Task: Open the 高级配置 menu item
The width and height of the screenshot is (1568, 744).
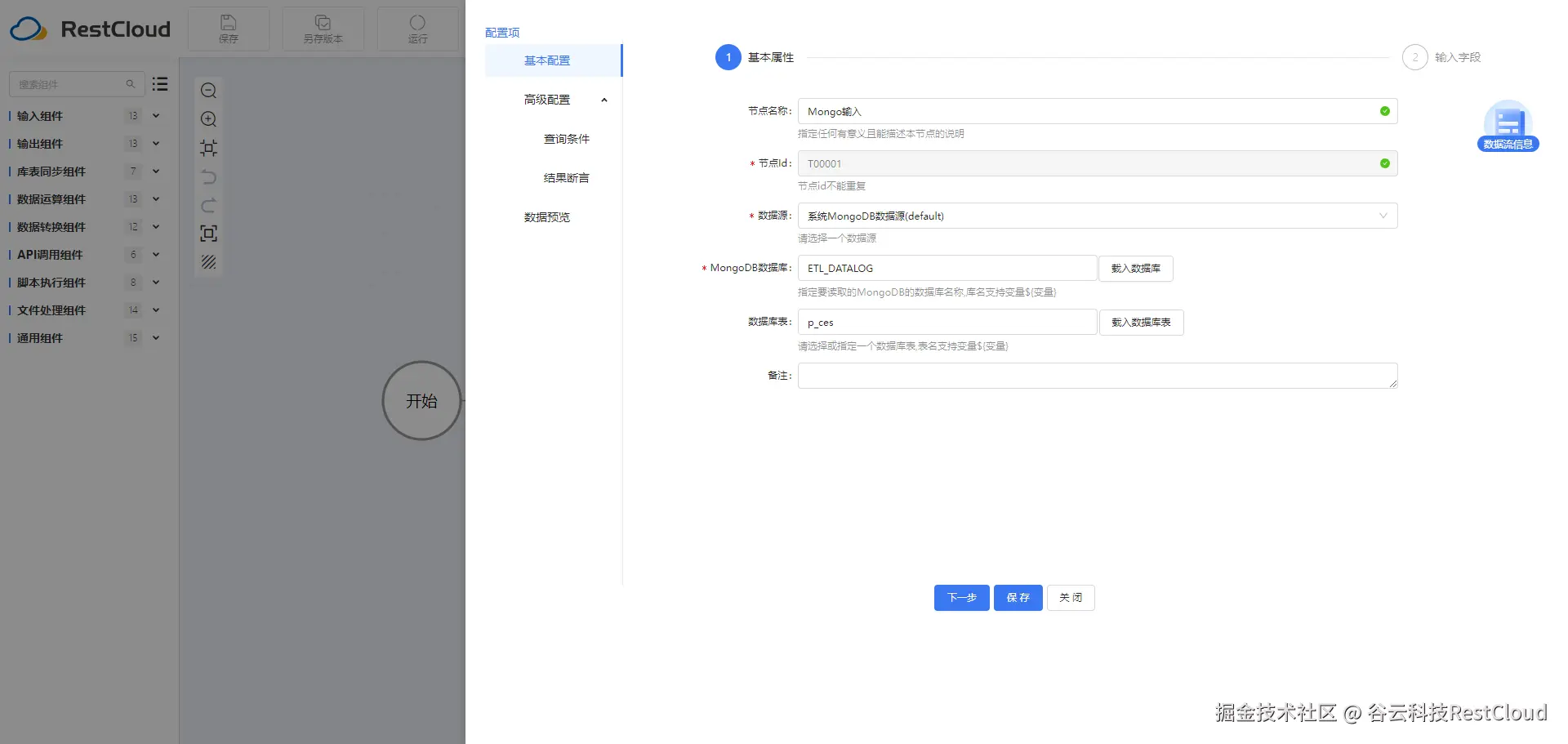Action: coord(553,100)
